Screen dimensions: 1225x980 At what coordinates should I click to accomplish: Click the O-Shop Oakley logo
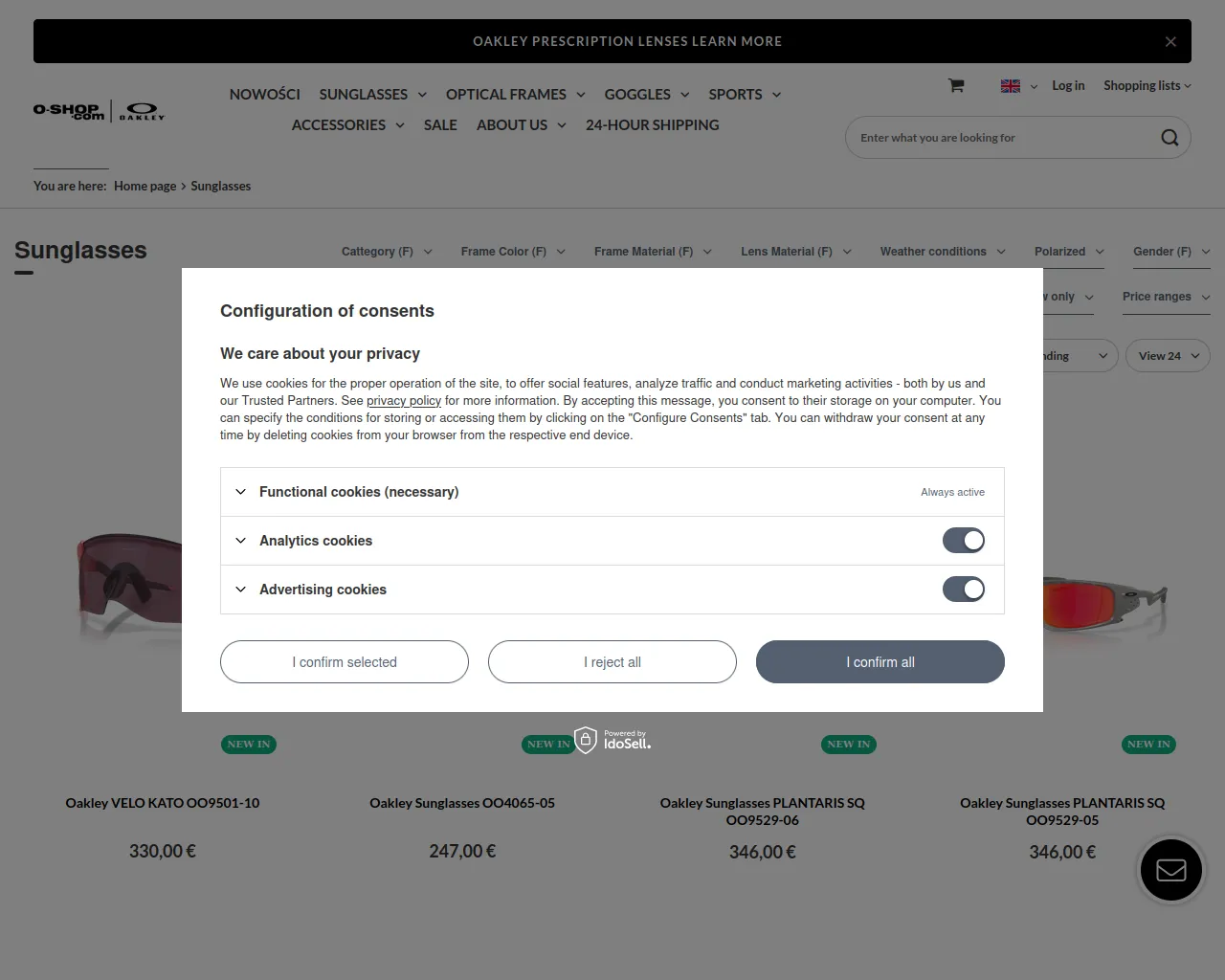click(x=99, y=111)
